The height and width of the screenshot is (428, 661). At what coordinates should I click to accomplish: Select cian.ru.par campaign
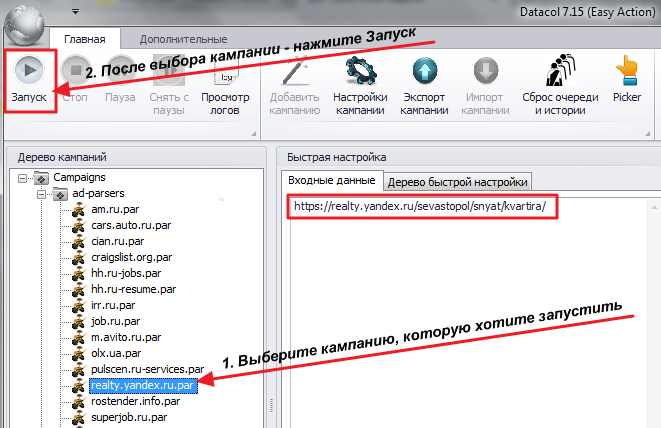(x=118, y=241)
